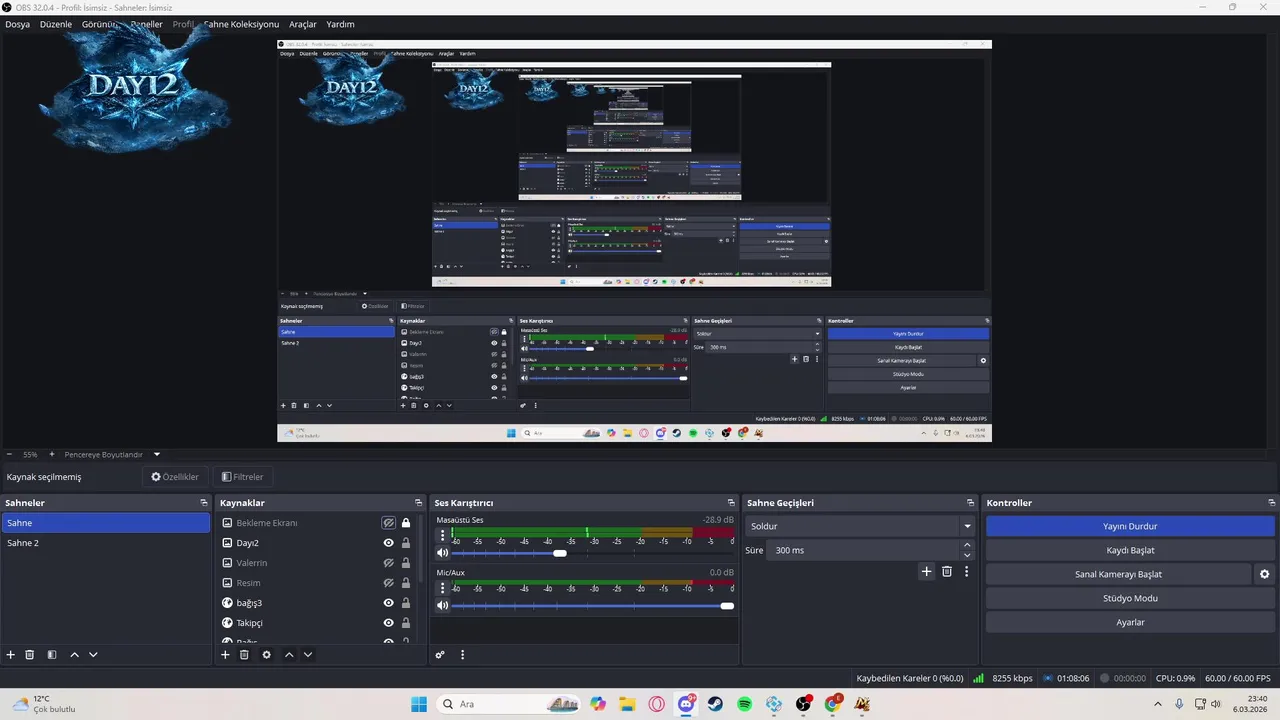Stop streaming with Yayını Durdur
Viewport: 1280px width, 720px height.
click(1130, 526)
